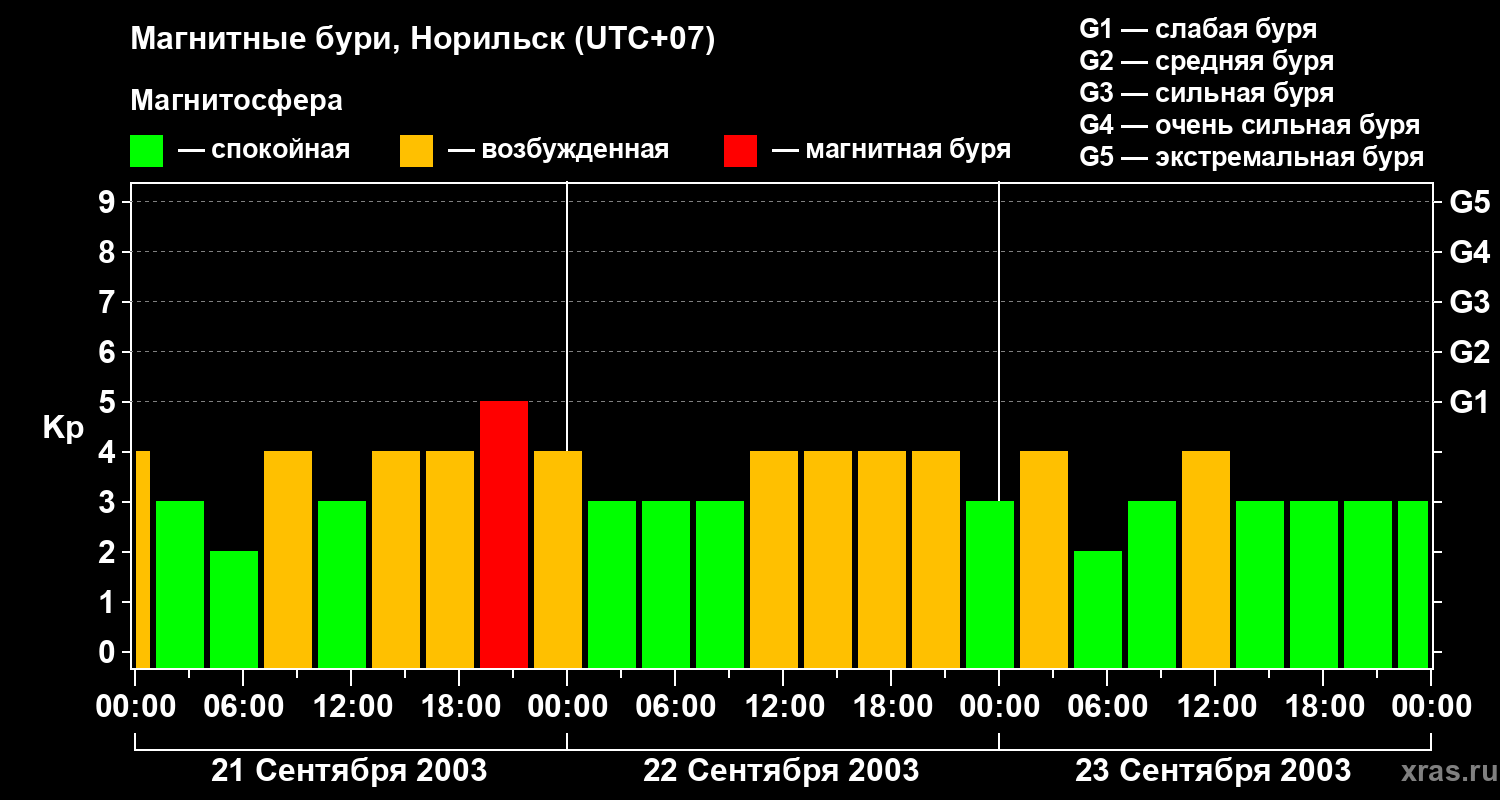Click the yellow bar over 12:00 on 22 September
This screenshot has height=800, width=1500.
coord(774,559)
